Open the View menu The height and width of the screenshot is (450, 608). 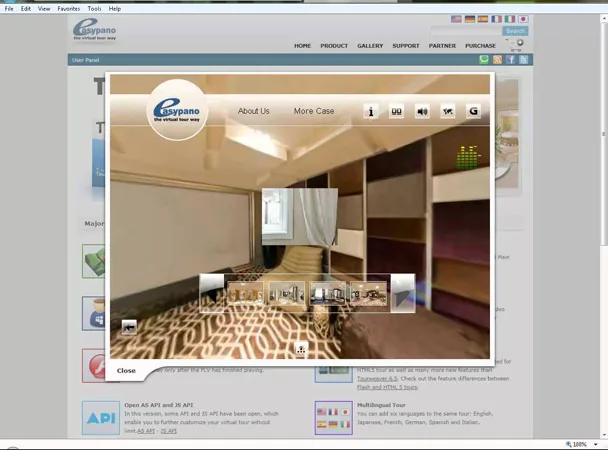click(44, 9)
